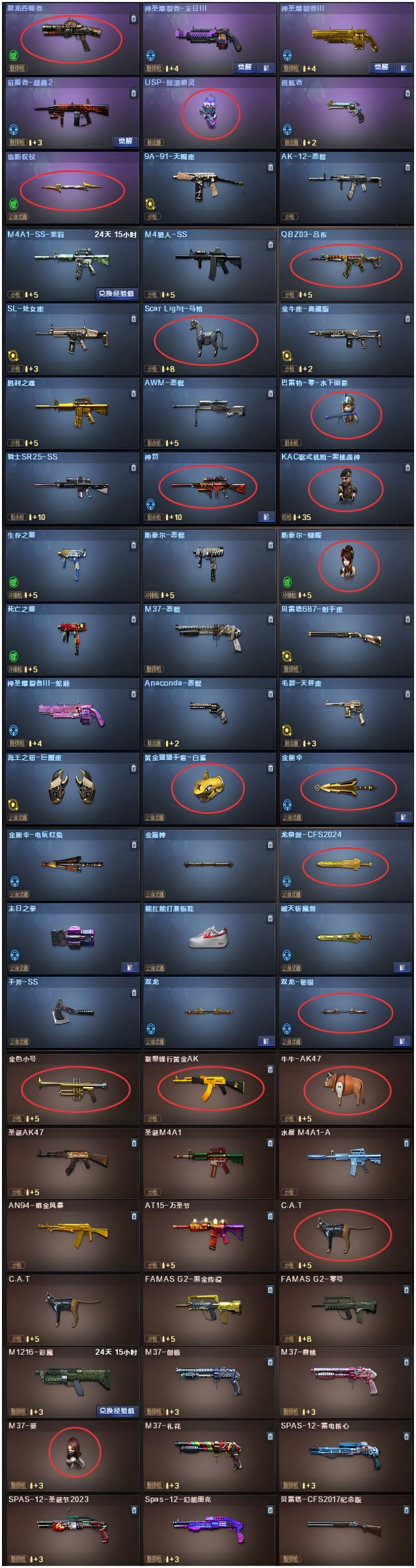Image resolution: width=416 pixels, height=1568 pixels.
Task: Click the trash icon on 手斧-SS card
Action: click(133, 993)
